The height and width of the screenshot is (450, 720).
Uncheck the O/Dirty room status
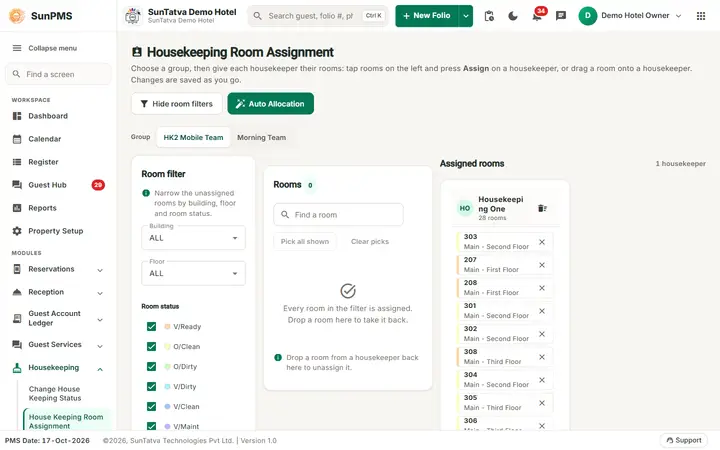click(151, 366)
